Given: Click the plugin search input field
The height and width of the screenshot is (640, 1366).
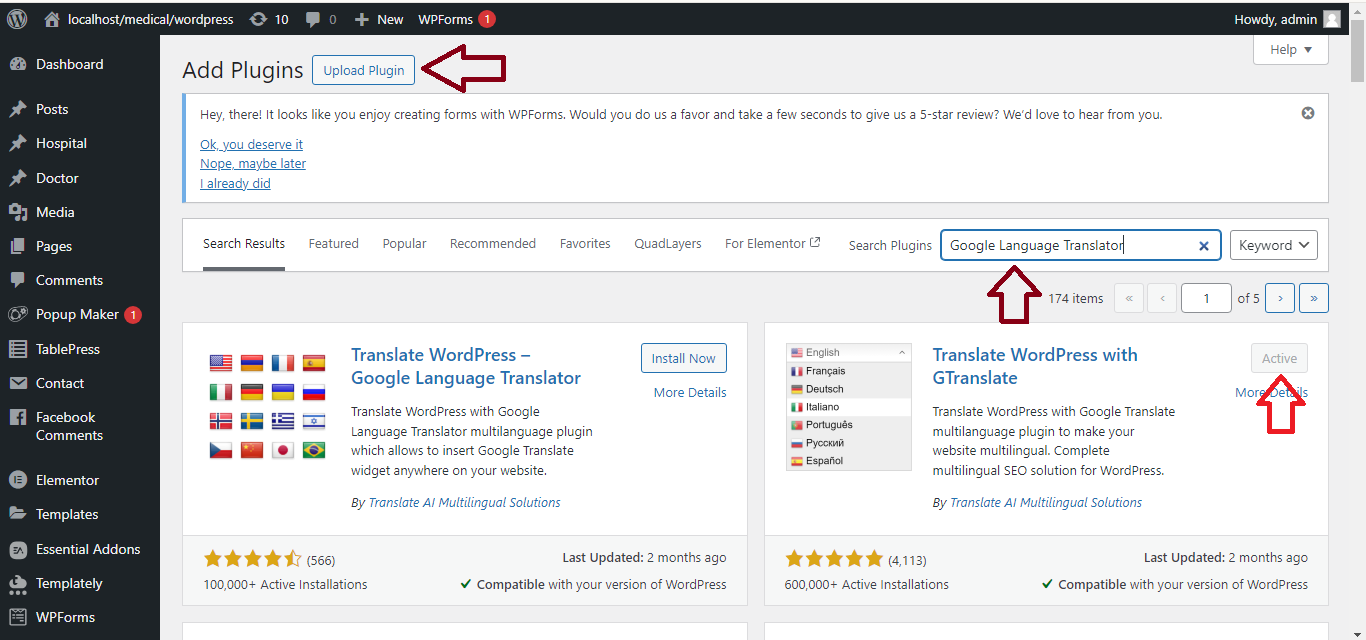Looking at the screenshot, I should click(x=1065, y=245).
